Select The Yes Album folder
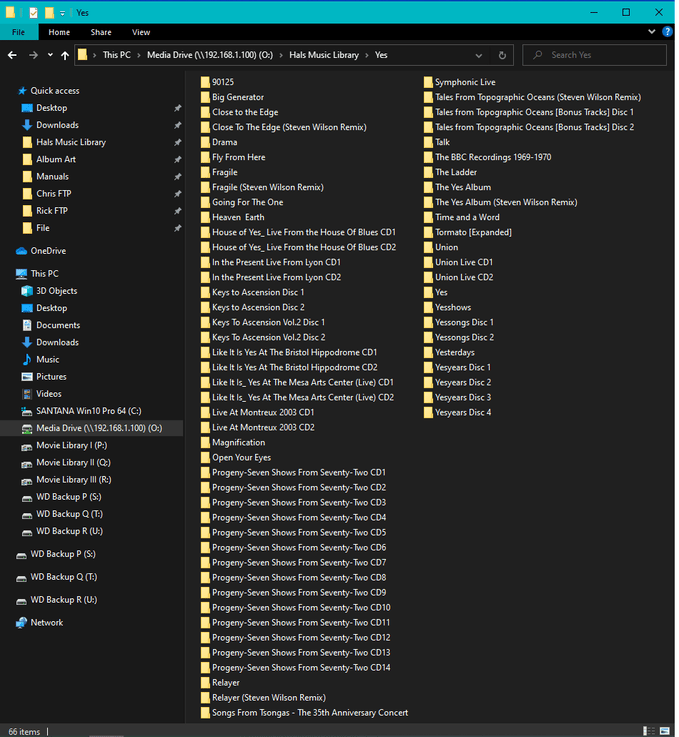Image resolution: width=679 pixels, height=737 pixels. [x=463, y=188]
